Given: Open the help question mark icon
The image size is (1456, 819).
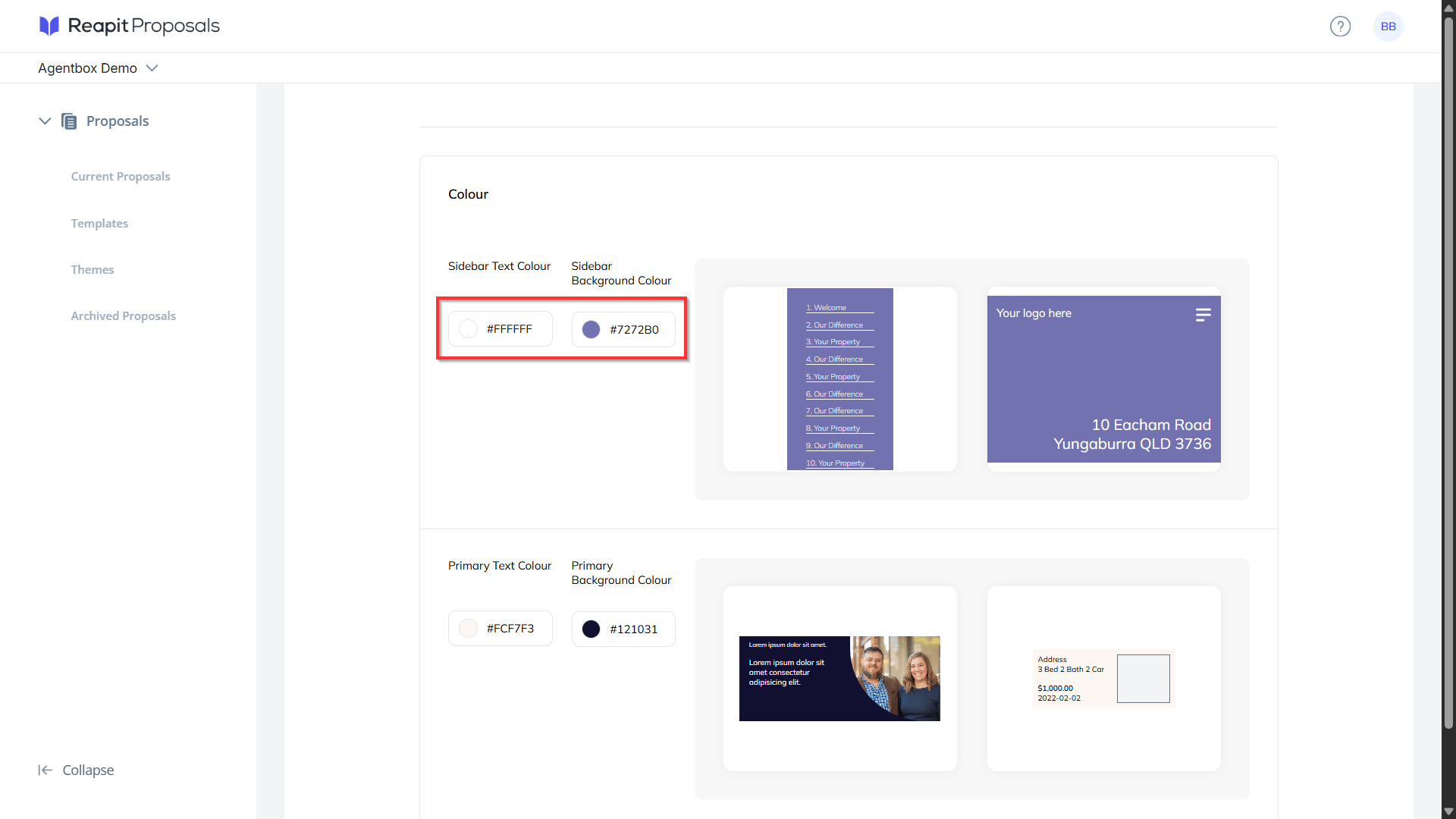Looking at the screenshot, I should 1340,27.
